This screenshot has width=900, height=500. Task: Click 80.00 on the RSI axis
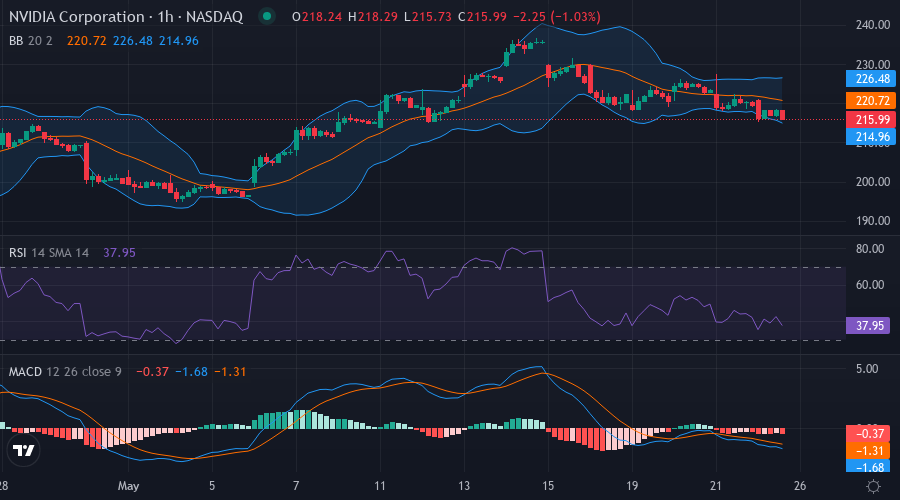coord(870,249)
